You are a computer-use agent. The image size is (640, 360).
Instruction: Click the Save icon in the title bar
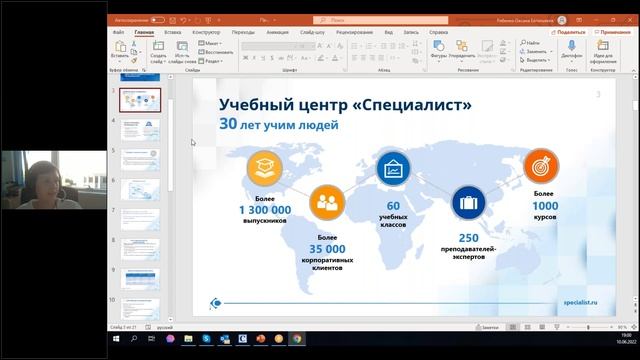[x=173, y=20]
